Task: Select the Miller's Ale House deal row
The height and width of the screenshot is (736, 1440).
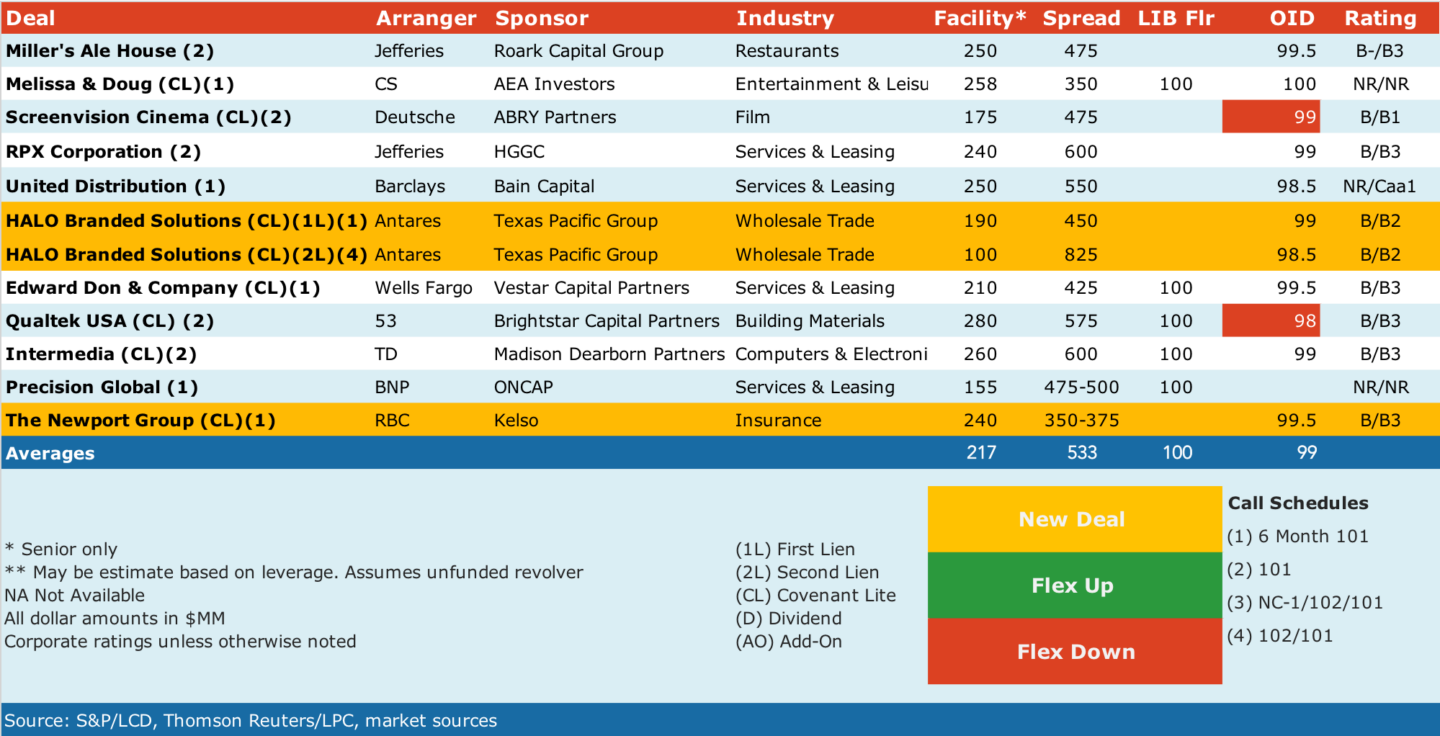Action: pos(720,51)
